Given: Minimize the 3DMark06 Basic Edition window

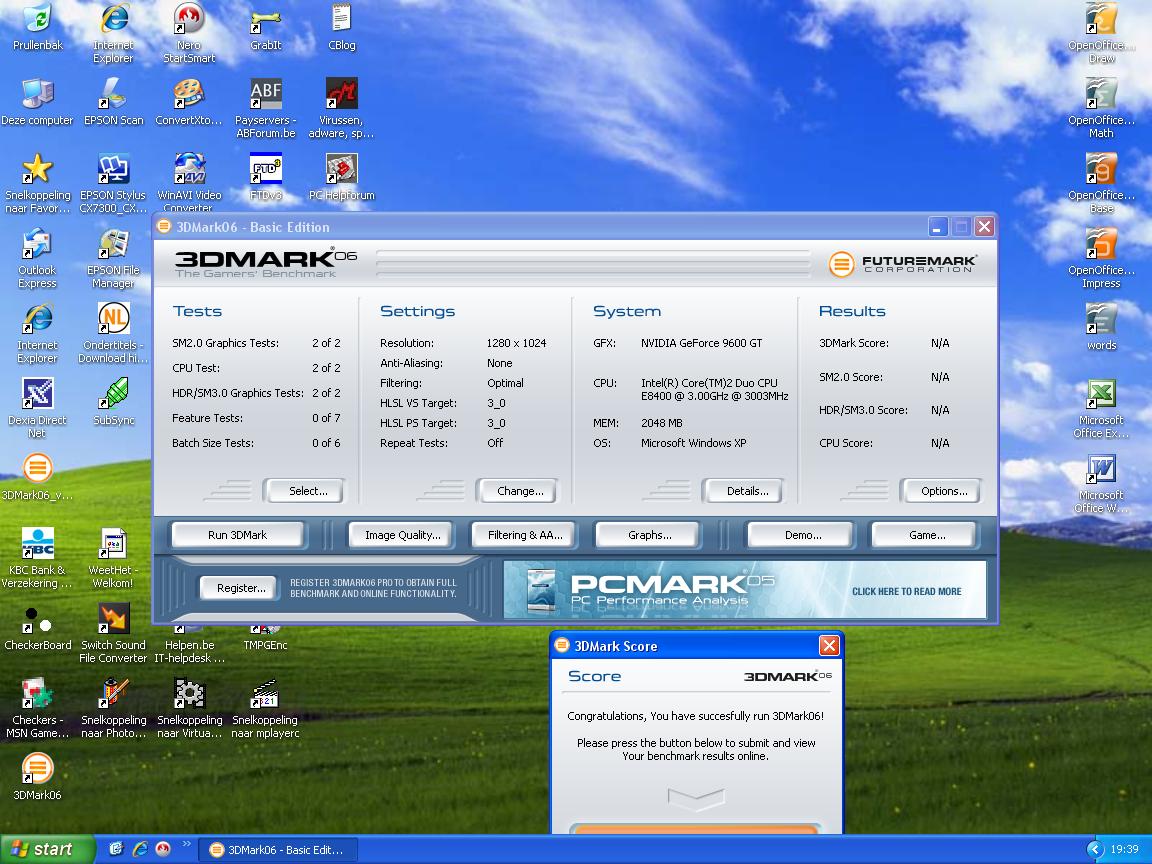Looking at the screenshot, I should (x=937, y=227).
